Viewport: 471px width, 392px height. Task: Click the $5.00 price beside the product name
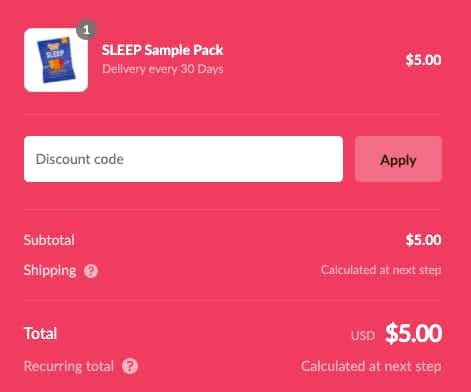click(423, 60)
